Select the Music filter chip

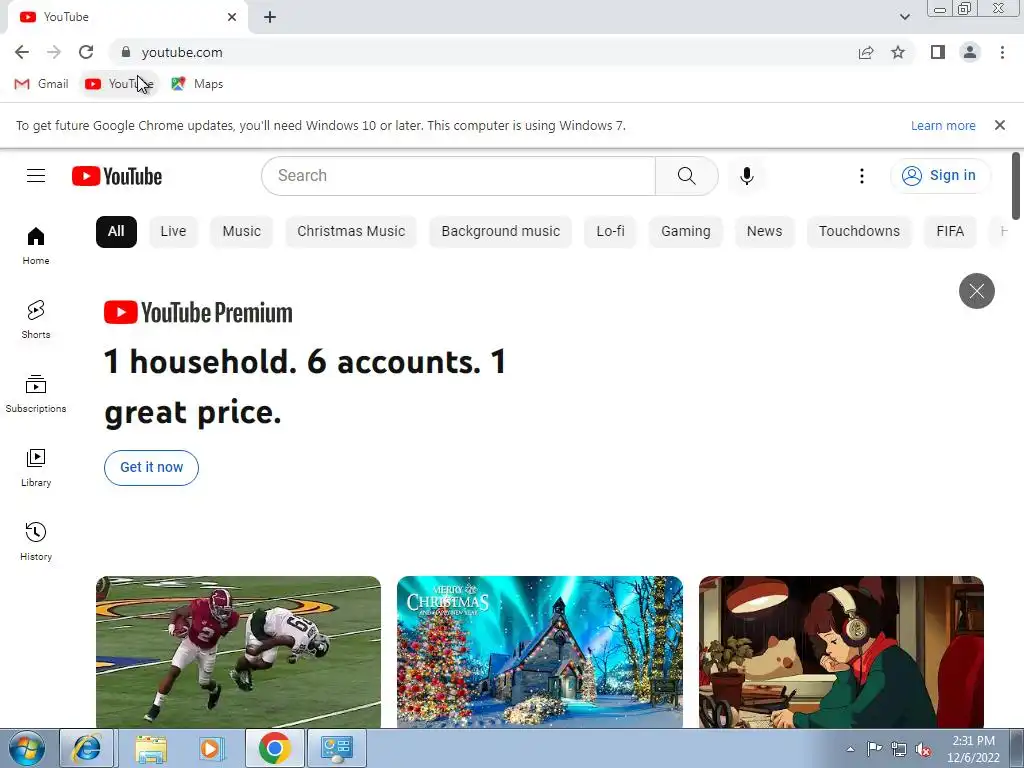[241, 232]
